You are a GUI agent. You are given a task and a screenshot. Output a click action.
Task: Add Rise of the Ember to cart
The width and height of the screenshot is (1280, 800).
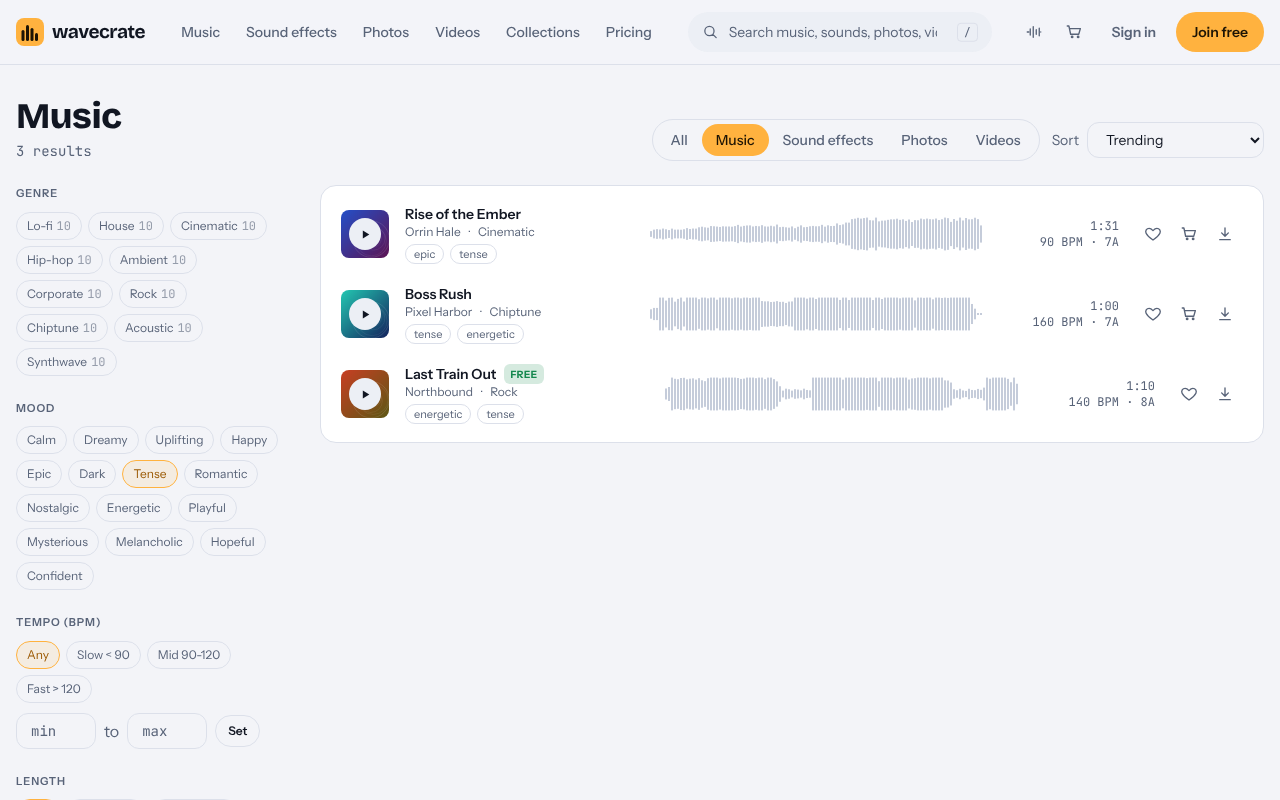coord(1189,234)
